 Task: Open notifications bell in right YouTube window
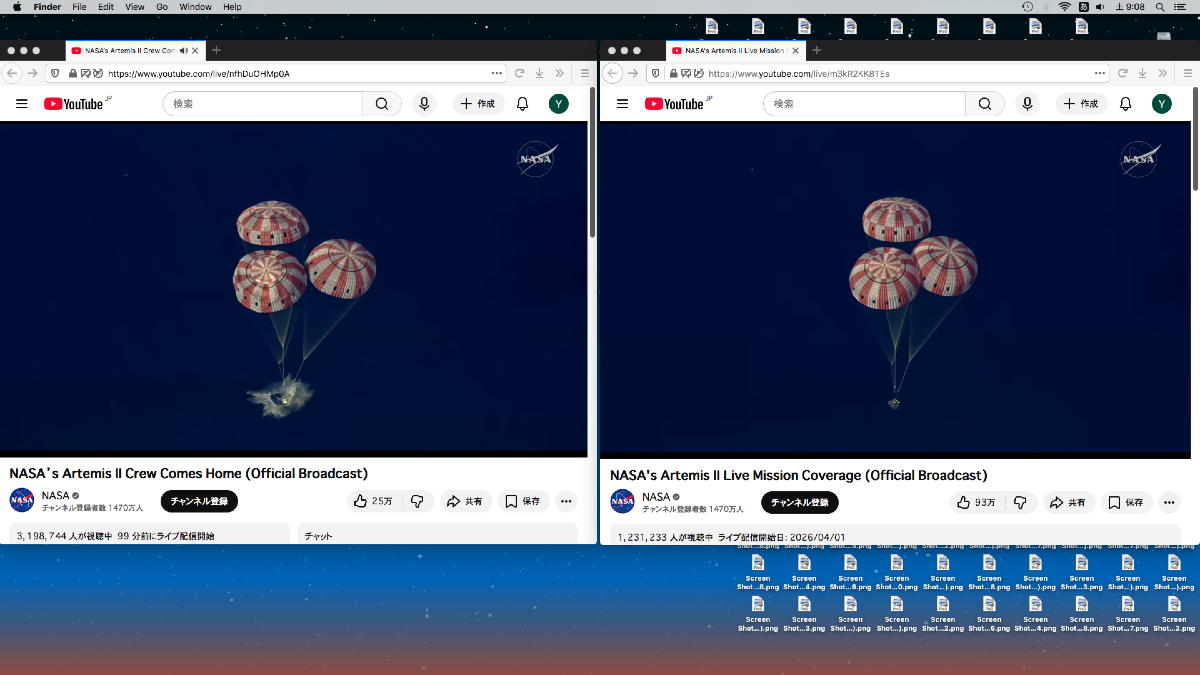click(x=1125, y=104)
